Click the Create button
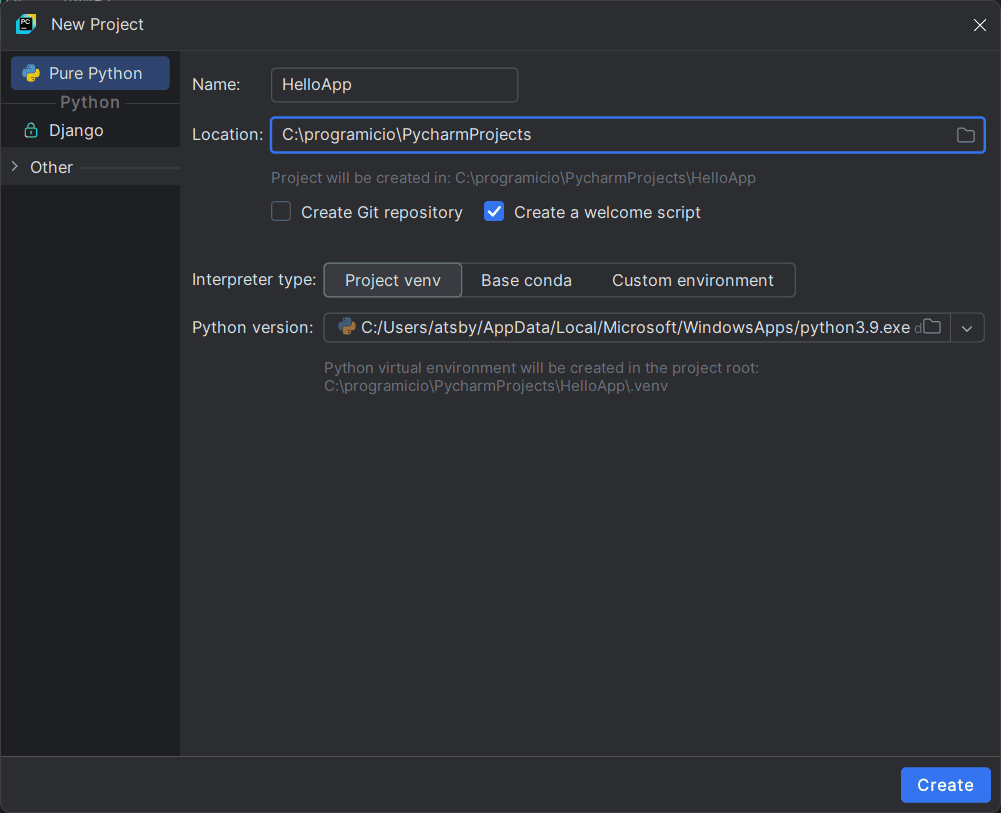Screen dimensions: 1001x813 click(945, 785)
